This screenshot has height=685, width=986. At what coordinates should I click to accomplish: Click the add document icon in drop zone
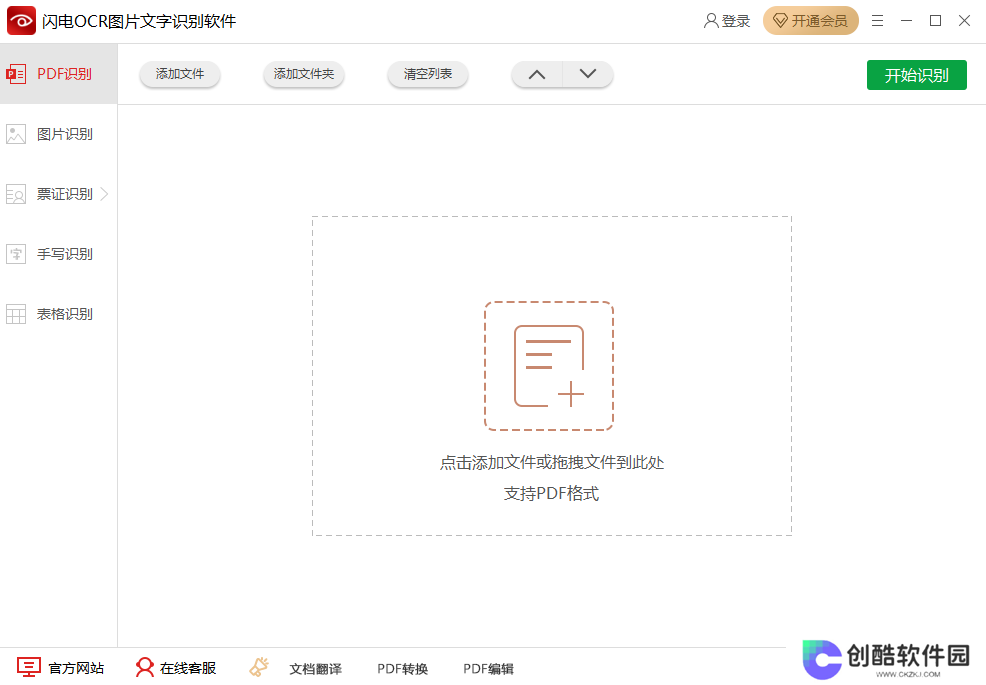pyautogui.click(x=549, y=366)
